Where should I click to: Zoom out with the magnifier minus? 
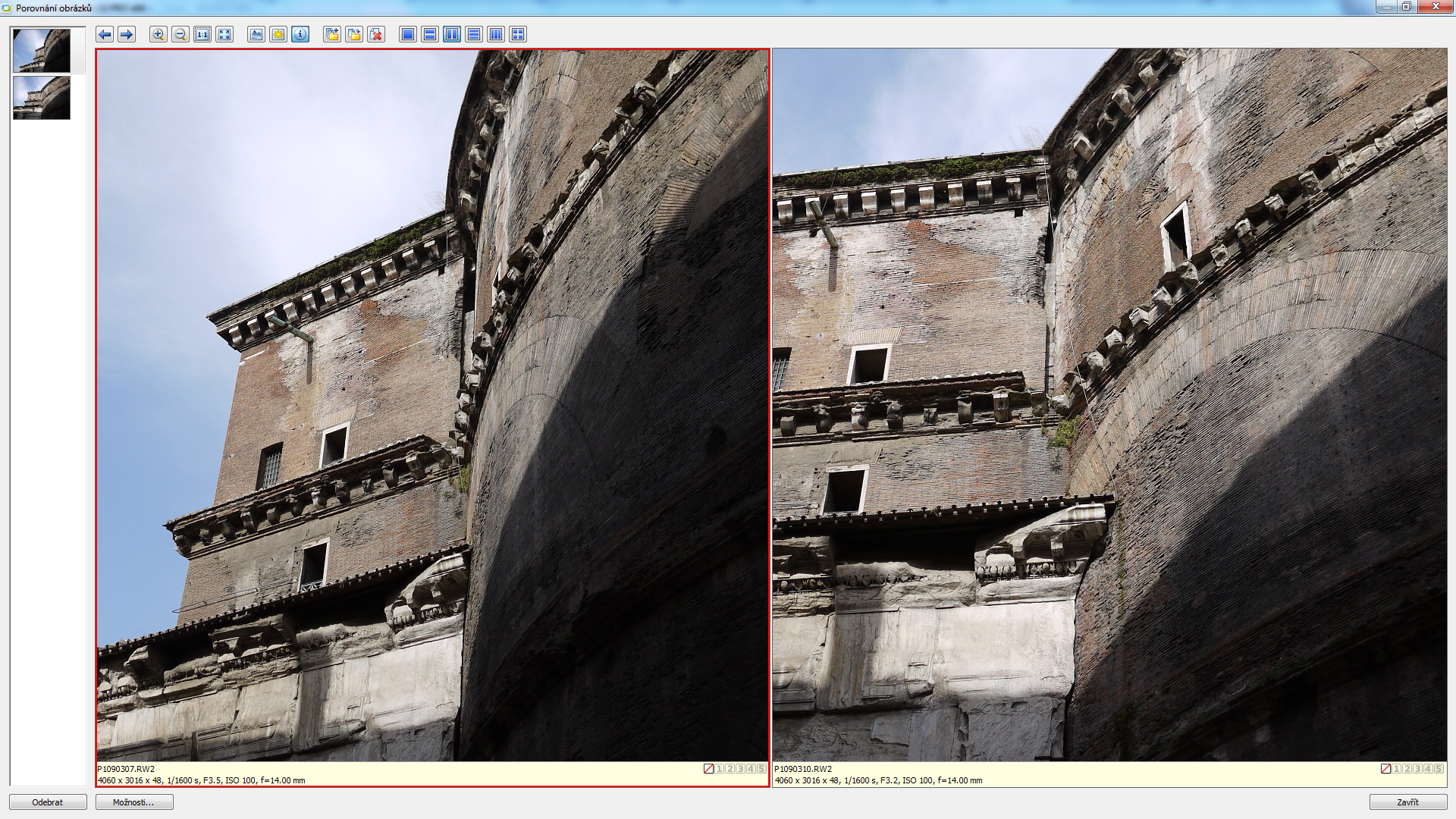click(180, 35)
